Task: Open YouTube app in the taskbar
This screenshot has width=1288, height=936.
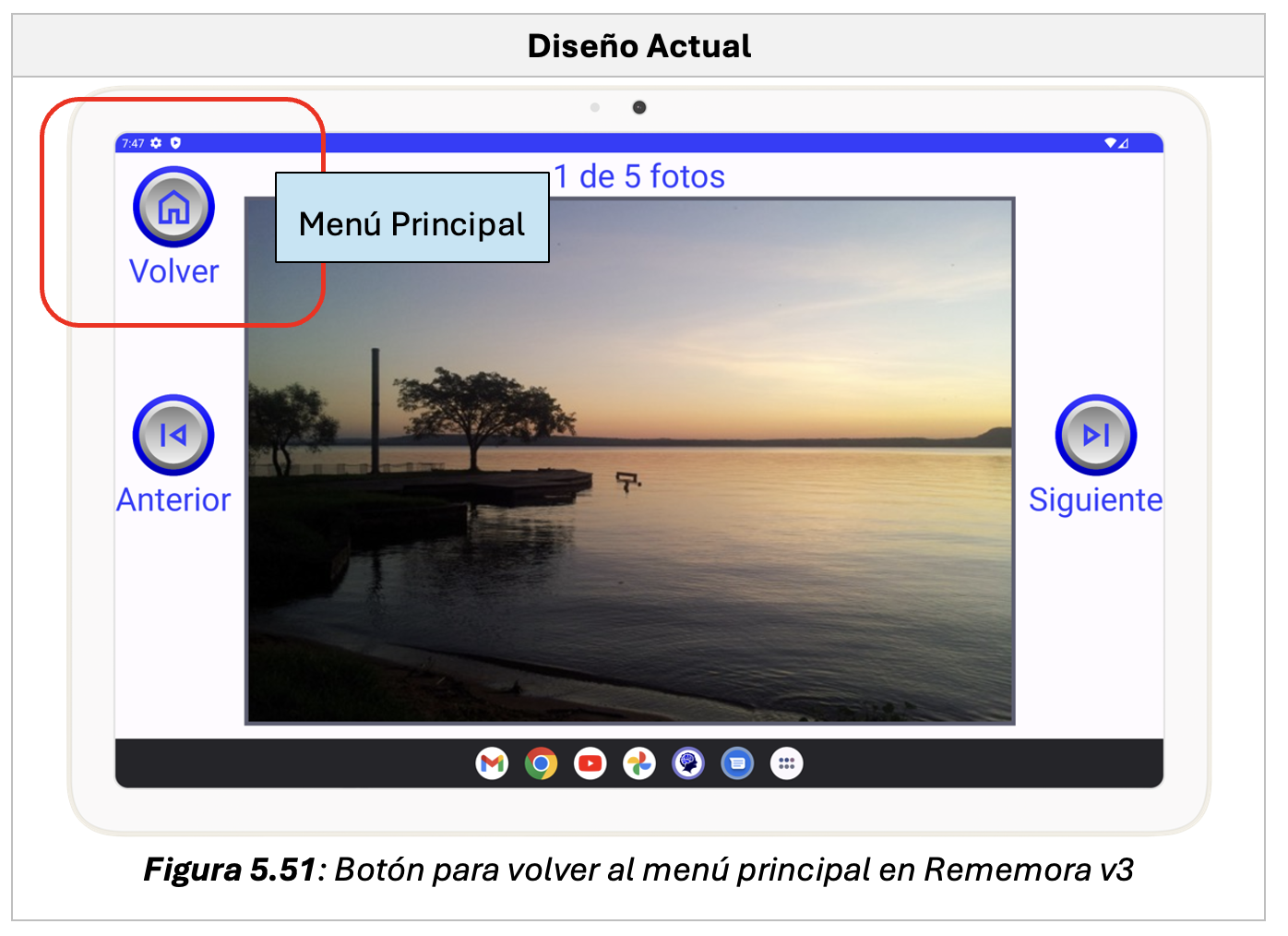Action: pos(590,763)
